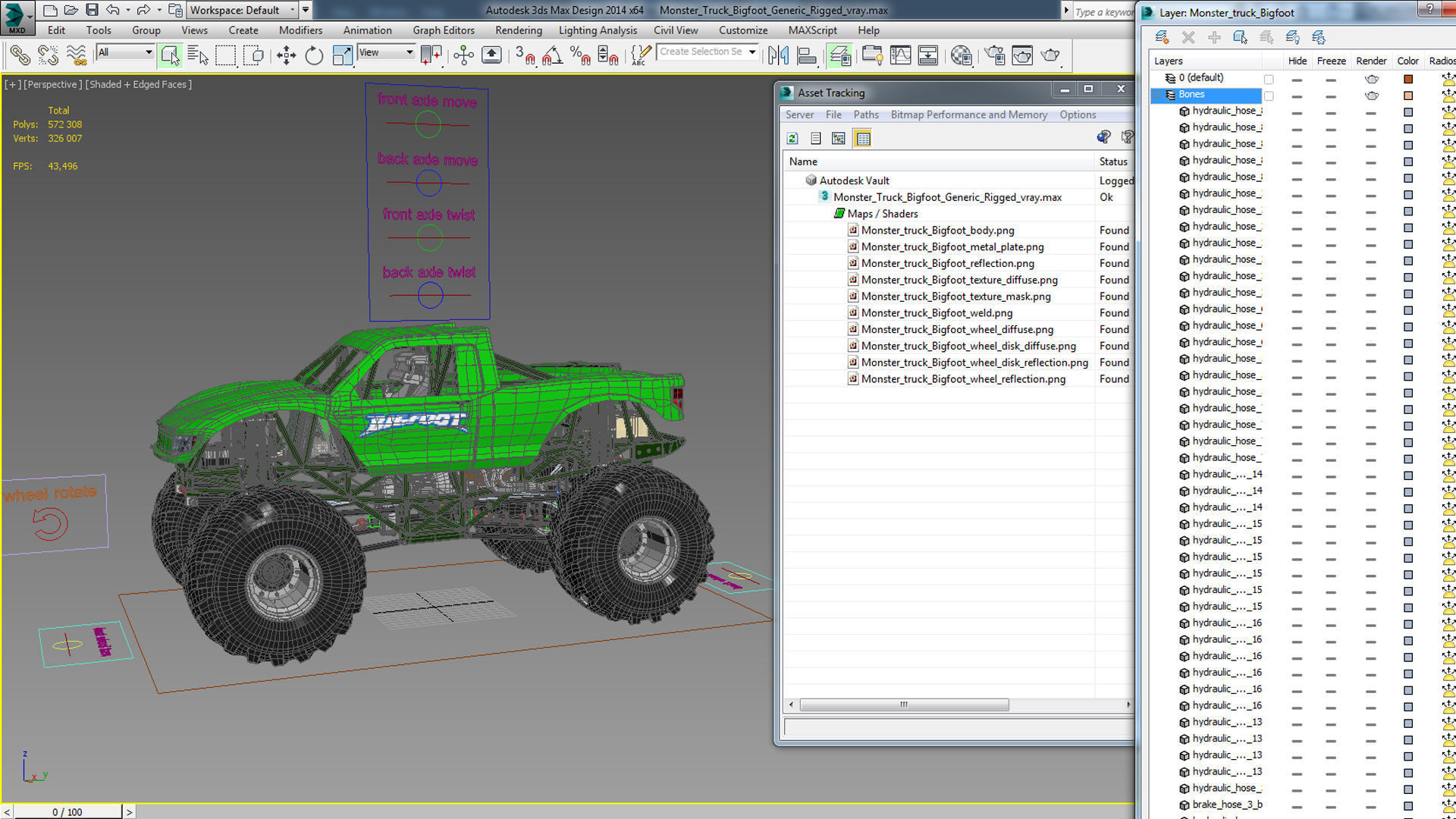The image size is (1456, 819).
Task: Open the Modifiers menu
Action: [300, 30]
